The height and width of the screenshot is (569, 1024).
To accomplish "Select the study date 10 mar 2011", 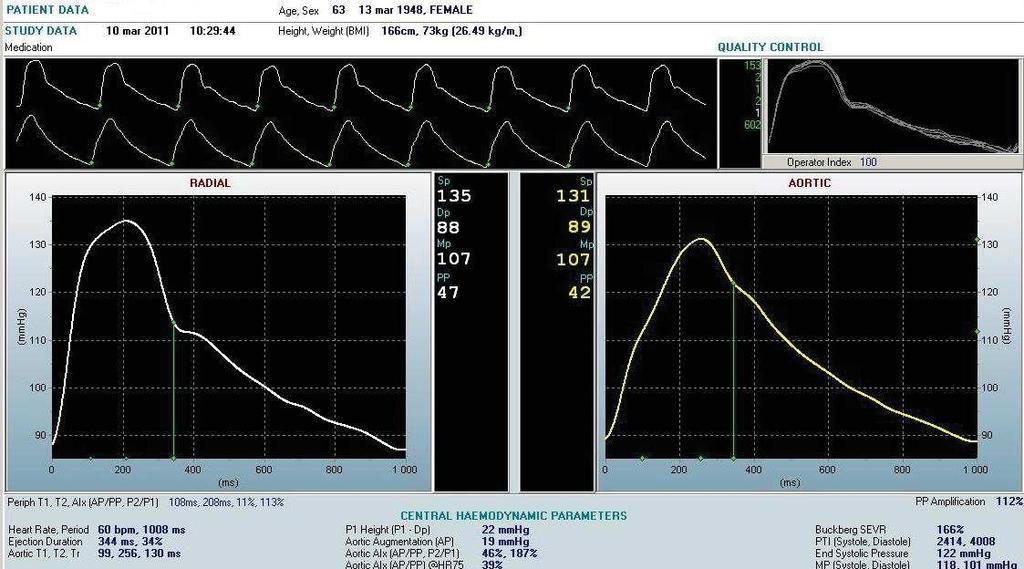I will coord(137,31).
